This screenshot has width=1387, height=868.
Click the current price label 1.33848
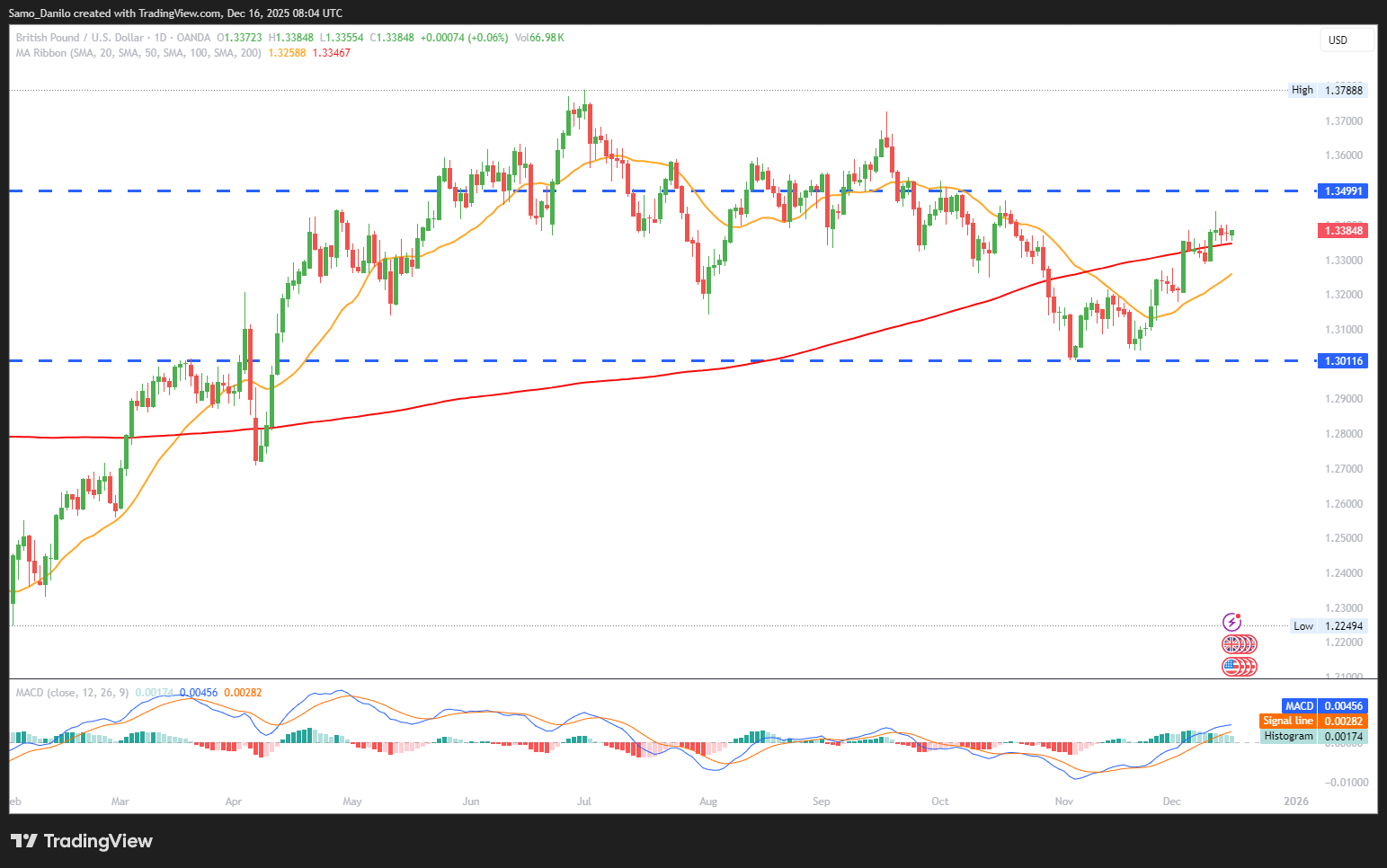click(1342, 231)
